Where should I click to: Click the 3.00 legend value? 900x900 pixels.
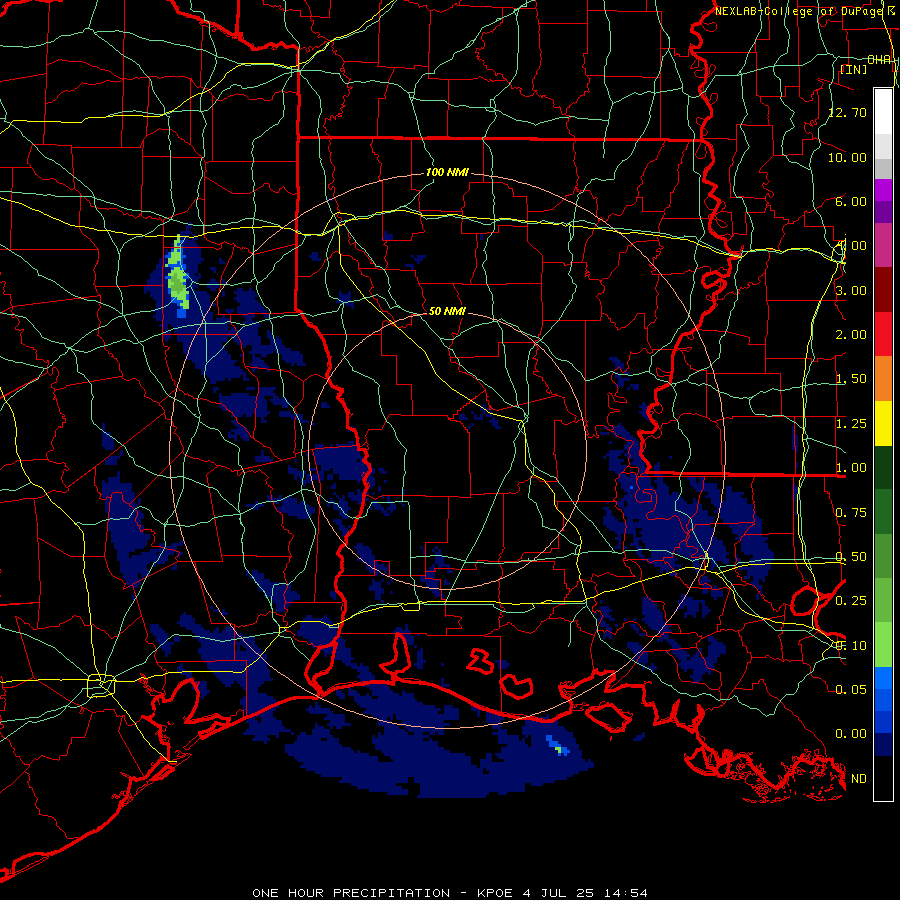pos(851,290)
